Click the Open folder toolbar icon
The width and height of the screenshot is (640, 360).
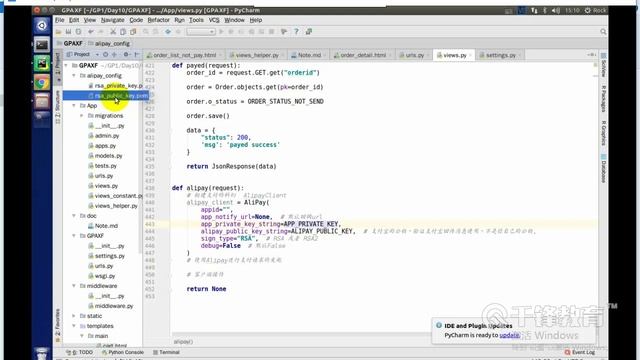pos(59,32)
